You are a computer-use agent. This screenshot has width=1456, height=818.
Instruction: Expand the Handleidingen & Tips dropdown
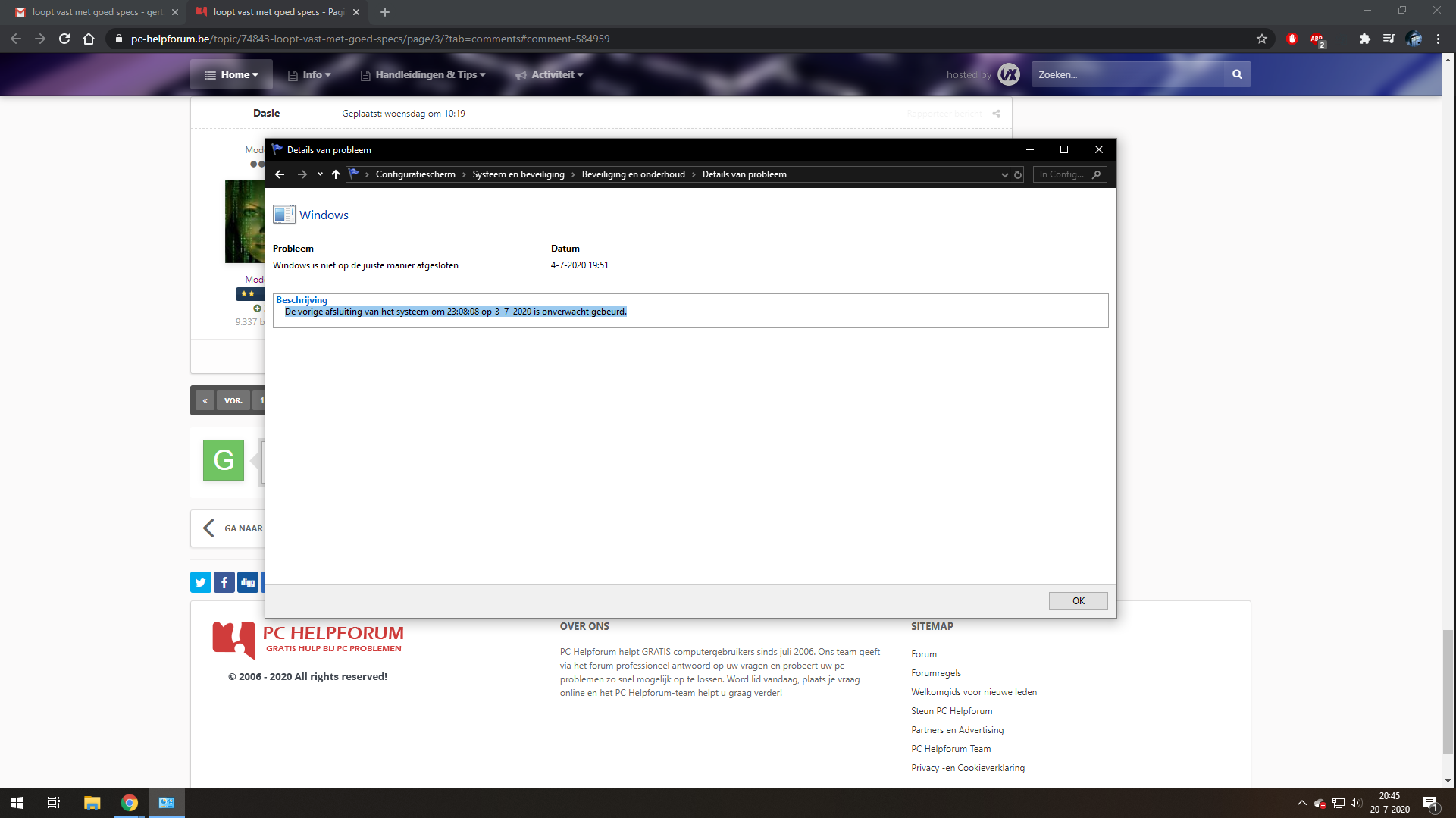423,74
